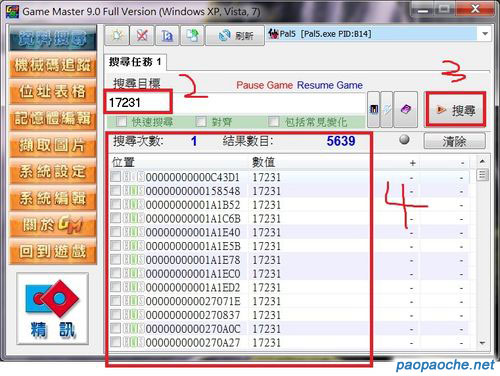Click the type icon for row 00000000001A1B52
The height and width of the screenshot is (376, 500).
[133, 204]
